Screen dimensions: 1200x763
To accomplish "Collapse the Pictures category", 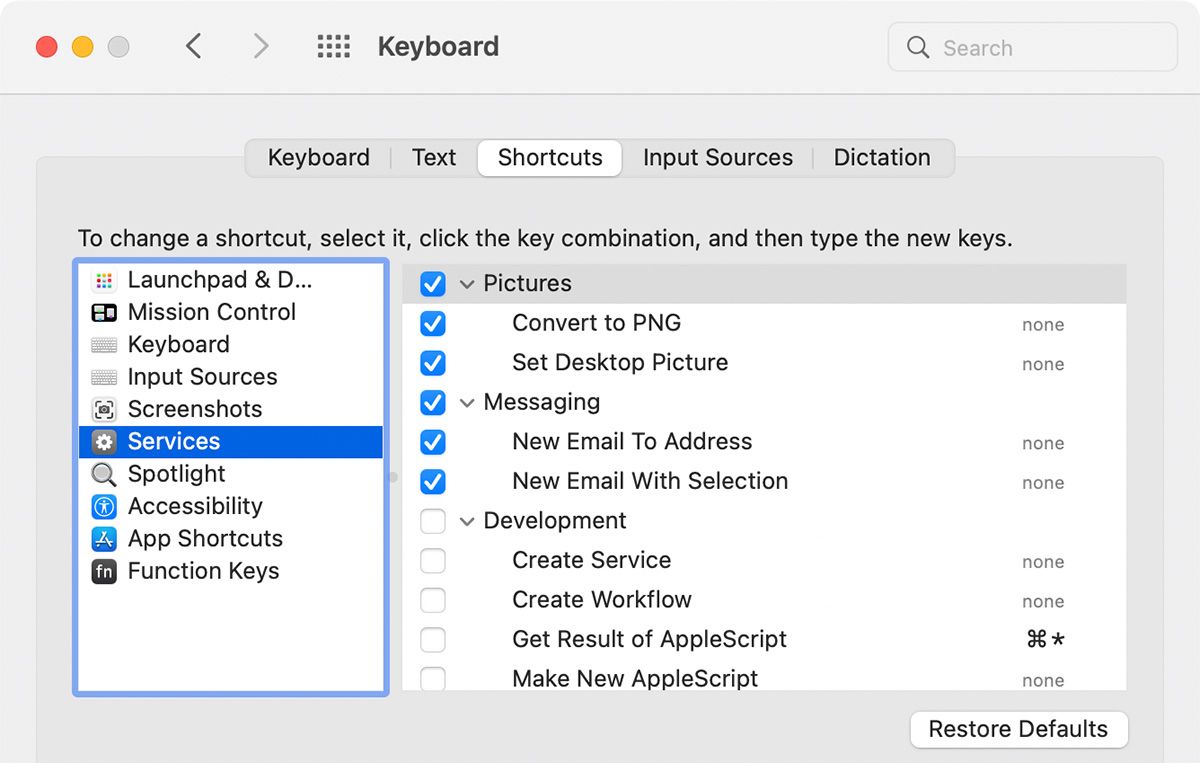I will click(467, 284).
